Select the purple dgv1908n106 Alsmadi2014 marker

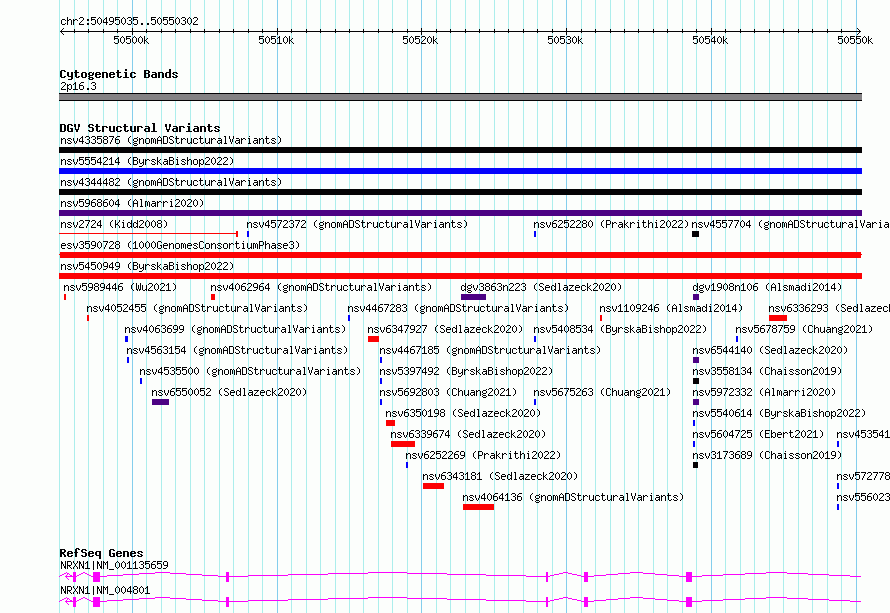point(696,297)
